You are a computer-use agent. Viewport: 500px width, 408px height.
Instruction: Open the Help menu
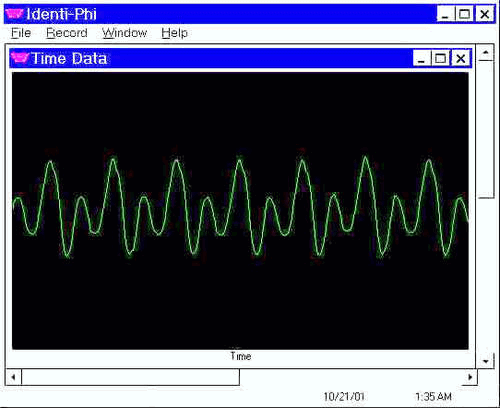tap(174, 33)
